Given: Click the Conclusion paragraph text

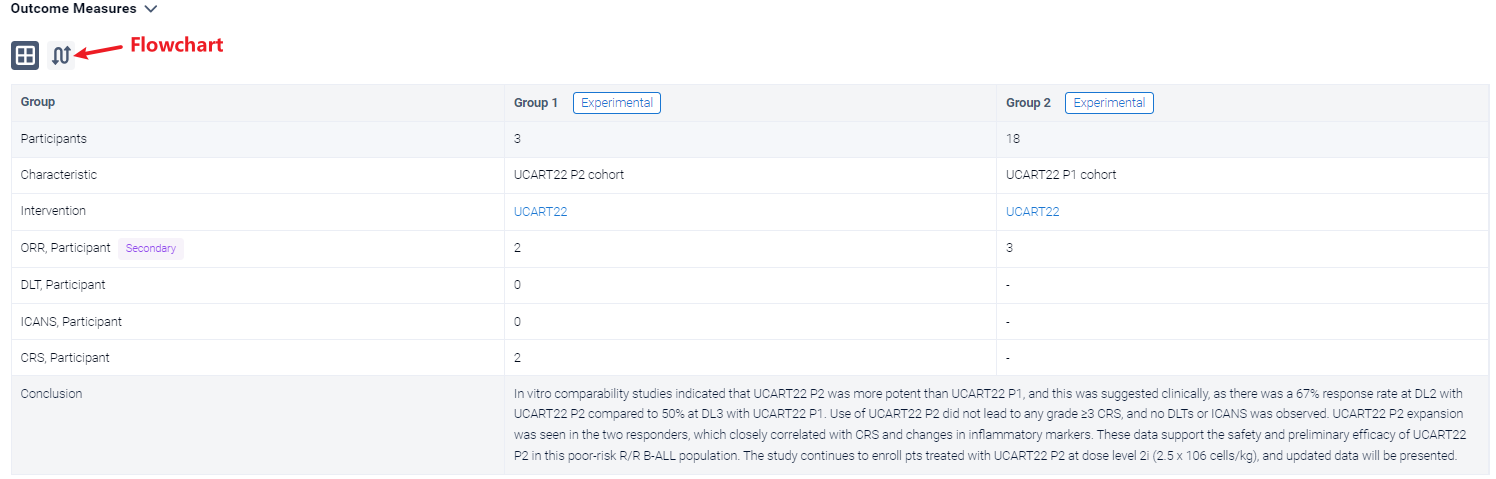Looking at the screenshot, I should tap(988, 425).
